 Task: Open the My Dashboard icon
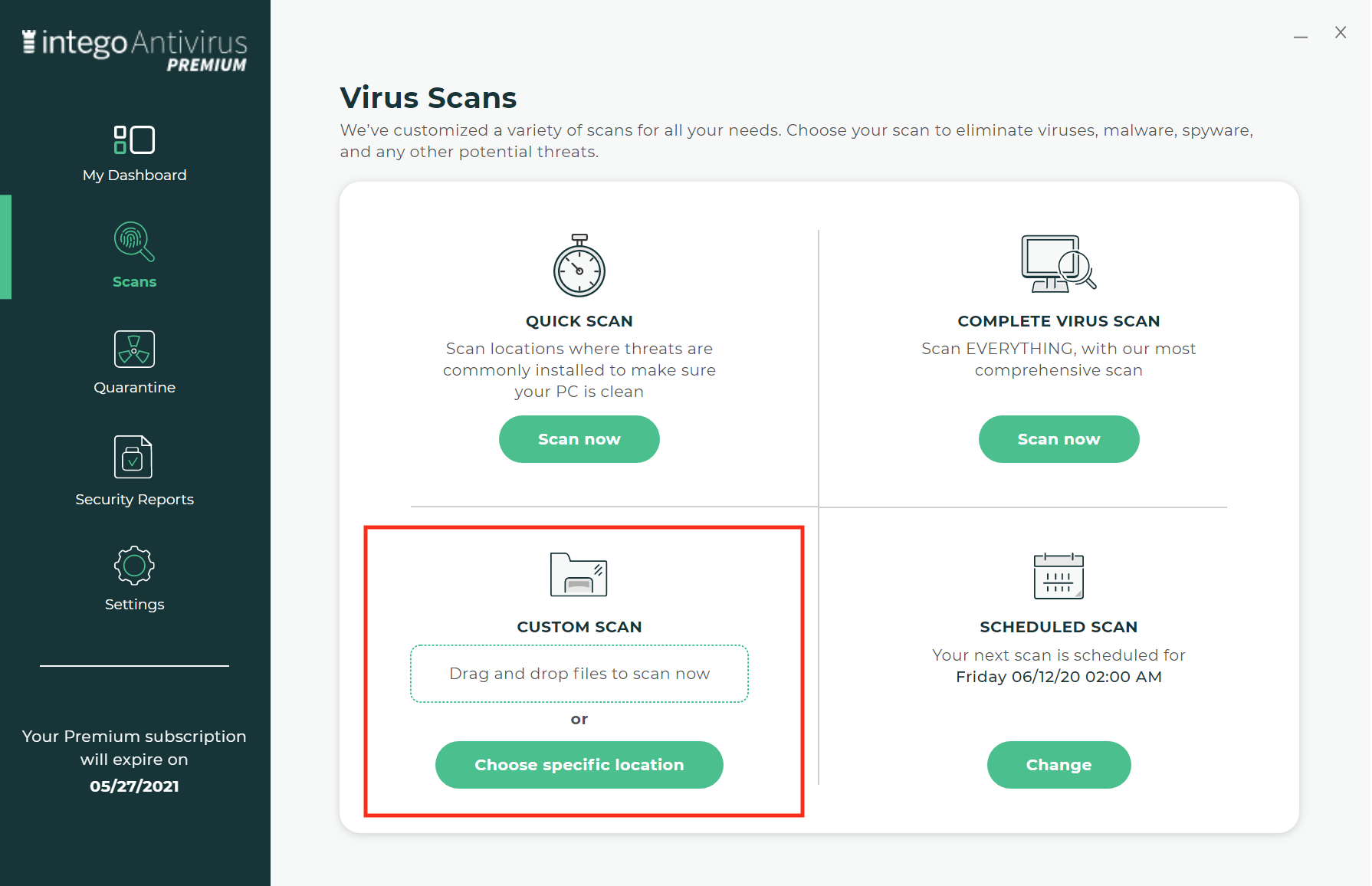click(x=134, y=140)
